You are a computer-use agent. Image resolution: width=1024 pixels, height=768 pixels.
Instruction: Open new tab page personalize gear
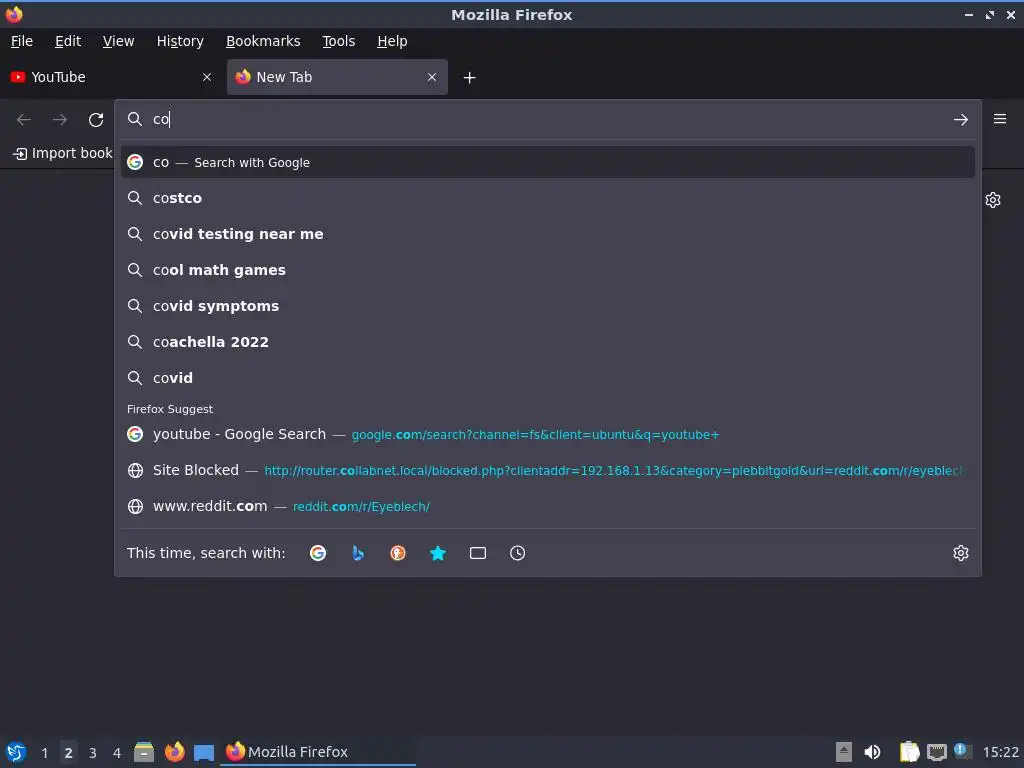pyautogui.click(x=993, y=200)
